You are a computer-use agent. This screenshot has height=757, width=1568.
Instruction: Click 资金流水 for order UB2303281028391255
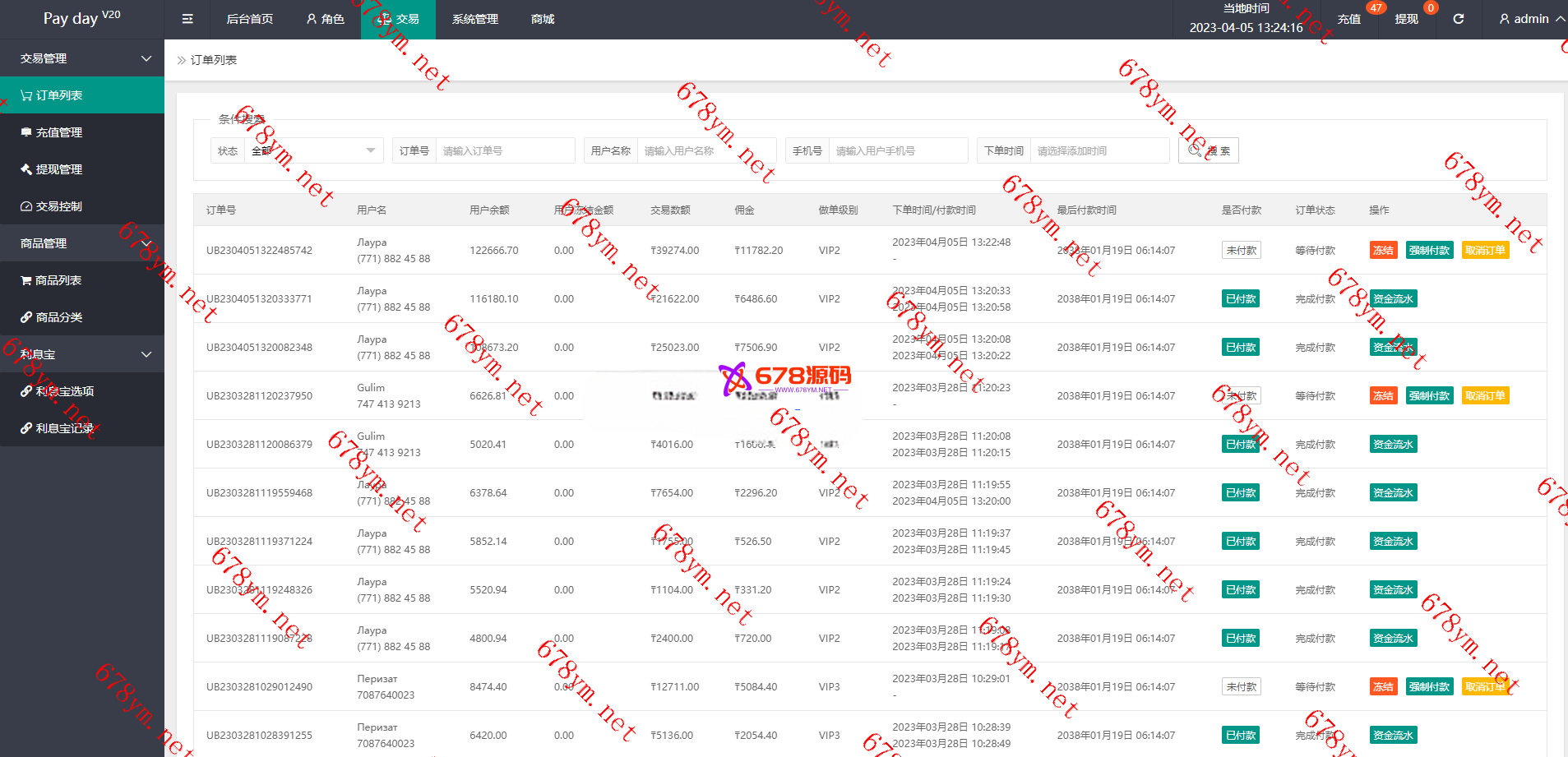[1393, 736]
